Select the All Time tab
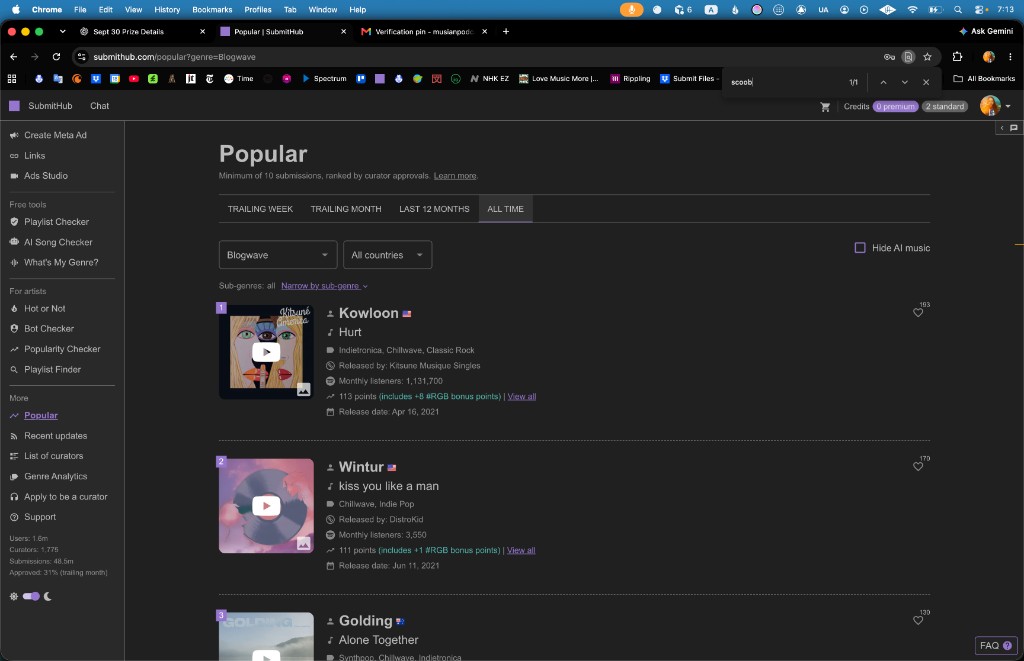The image size is (1024, 661). click(x=505, y=209)
